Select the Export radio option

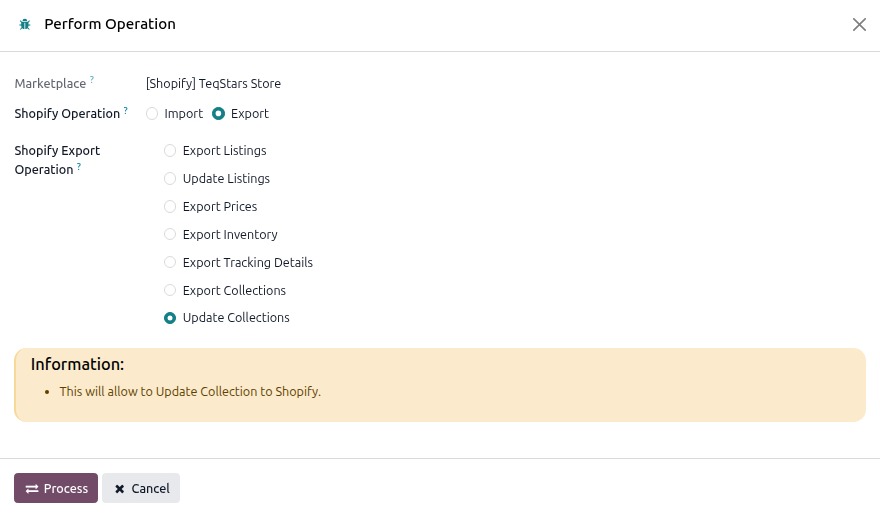click(218, 113)
